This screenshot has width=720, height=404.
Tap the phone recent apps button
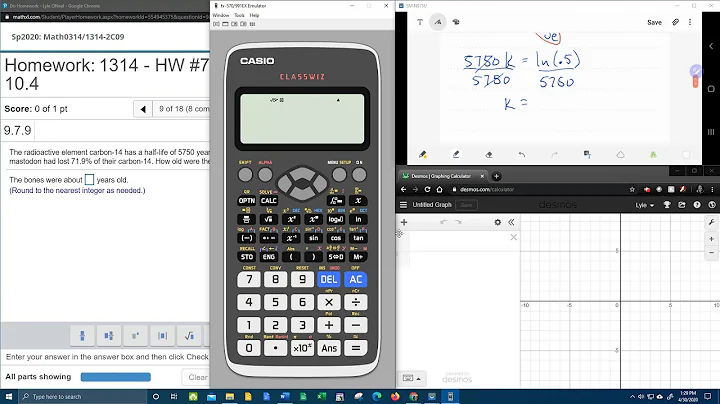pyautogui.click(x=711, y=132)
